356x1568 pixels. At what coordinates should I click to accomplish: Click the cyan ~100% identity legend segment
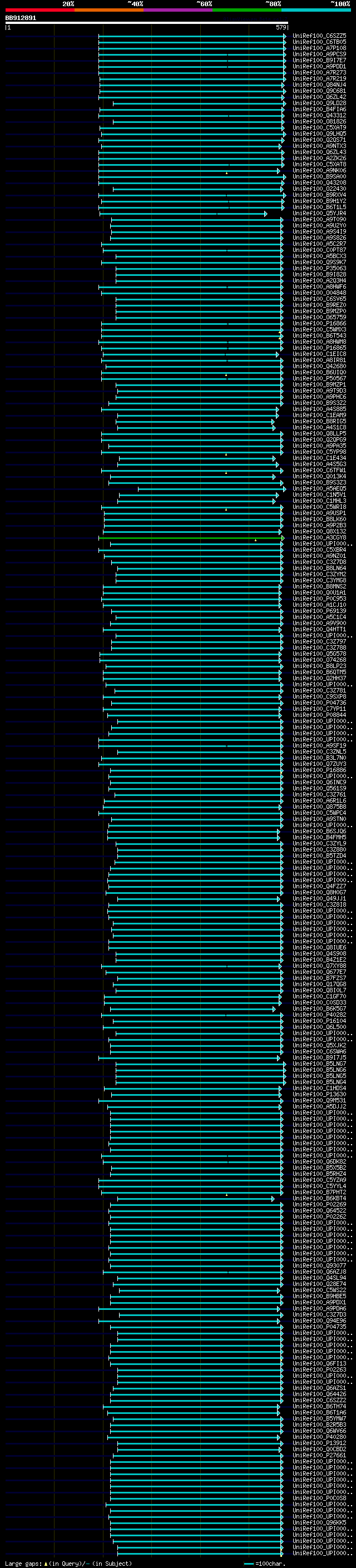(316, 10)
